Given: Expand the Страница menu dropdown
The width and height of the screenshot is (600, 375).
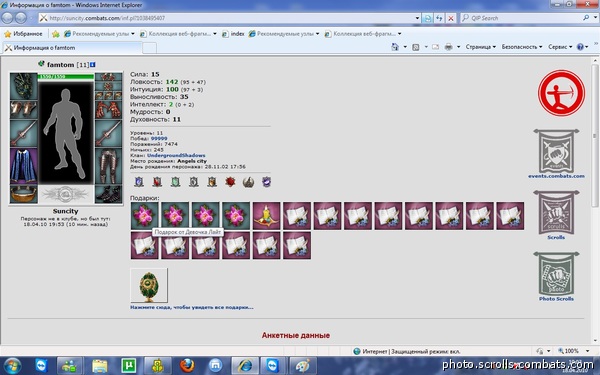Looking at the screenshot, I should point(481,47).
